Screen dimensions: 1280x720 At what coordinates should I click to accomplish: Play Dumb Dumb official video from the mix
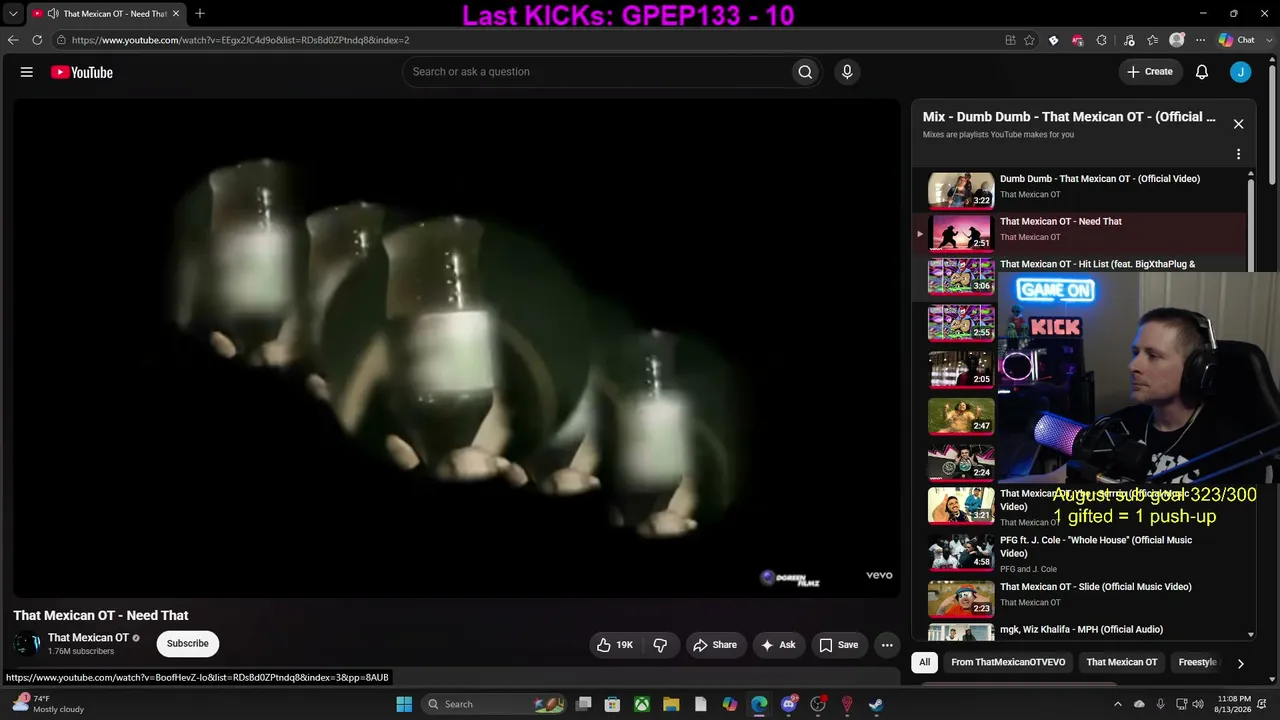click(x=1082, y=190)
